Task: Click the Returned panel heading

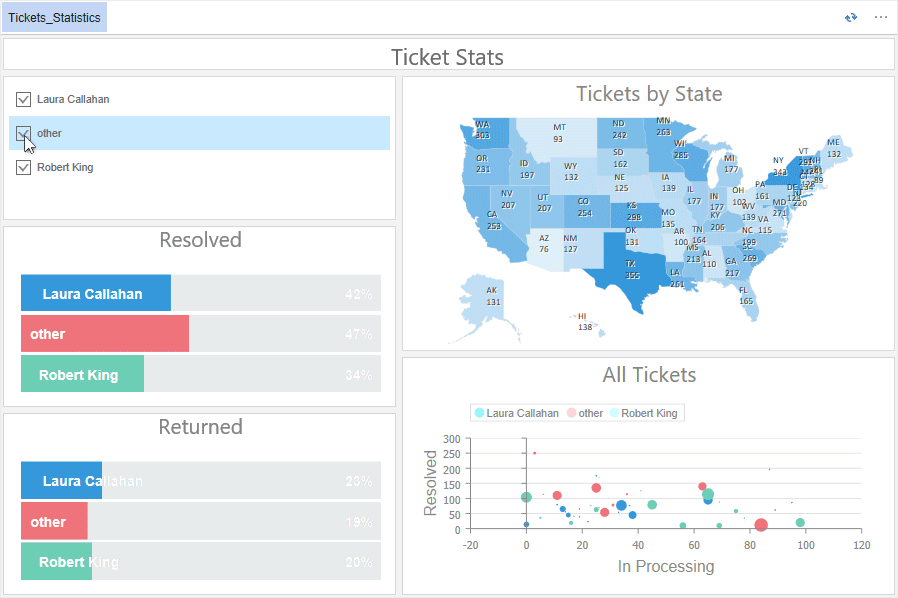Action: [200, 427]
